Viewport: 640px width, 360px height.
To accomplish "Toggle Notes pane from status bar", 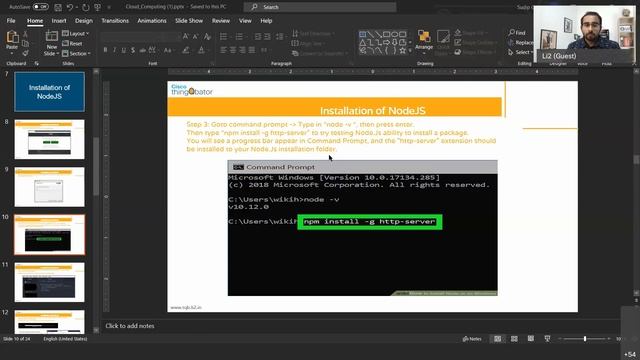I will 472,339.
